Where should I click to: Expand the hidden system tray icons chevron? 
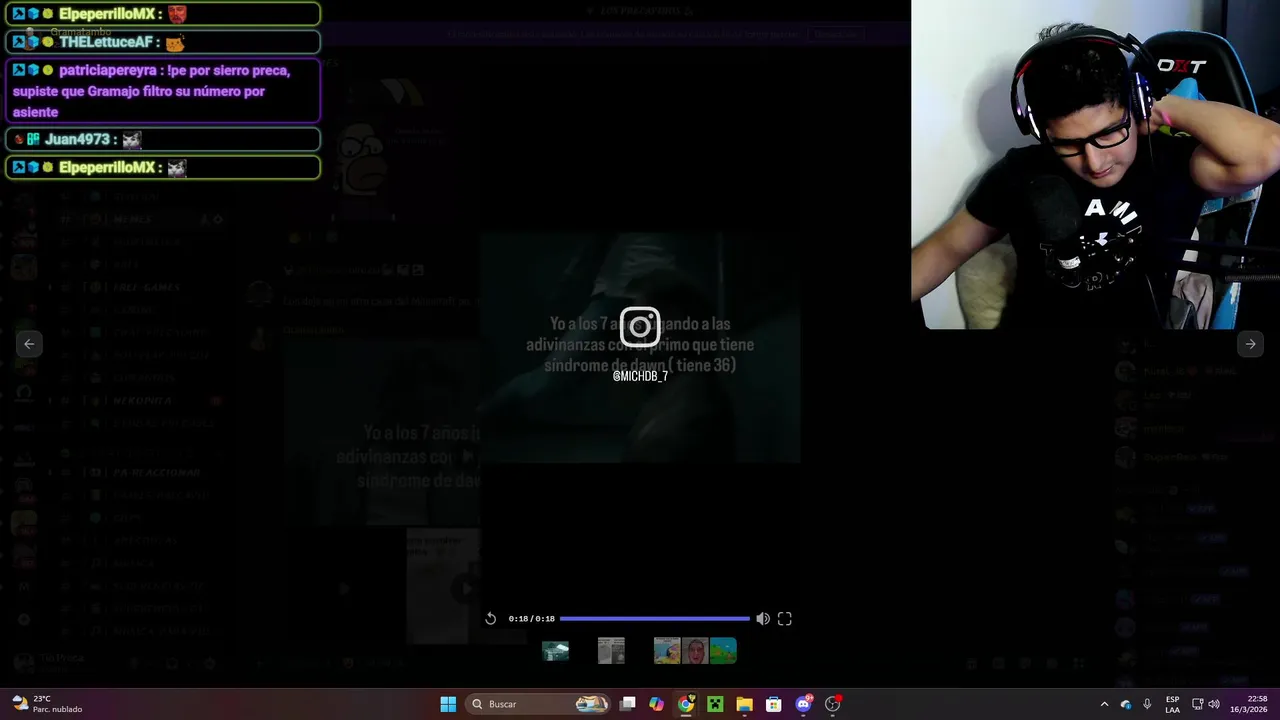pyautogui.click(x=1104, y=704)
